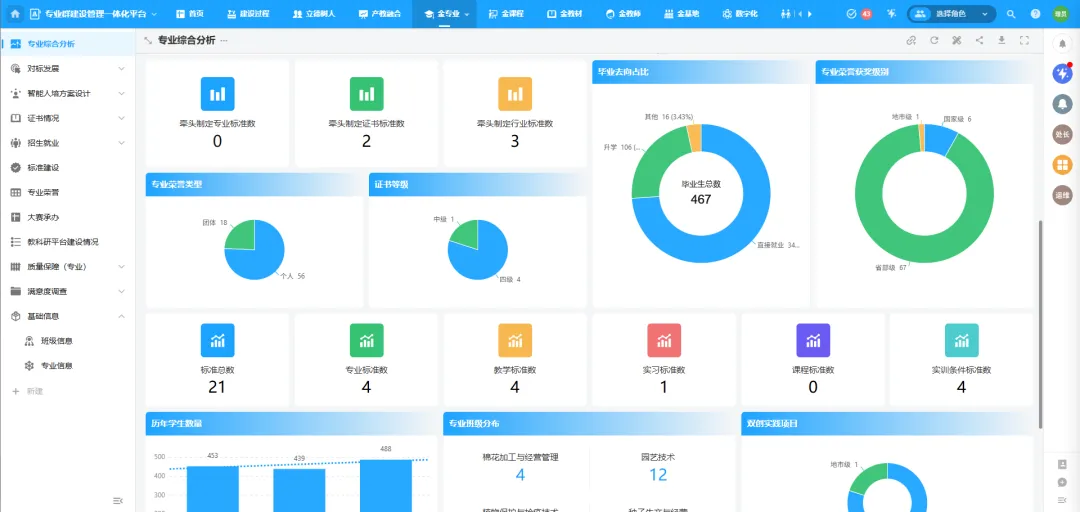Click the 班级信息 sidebar link
This screenshot has width=1080, height=512.
click(56, 341)
